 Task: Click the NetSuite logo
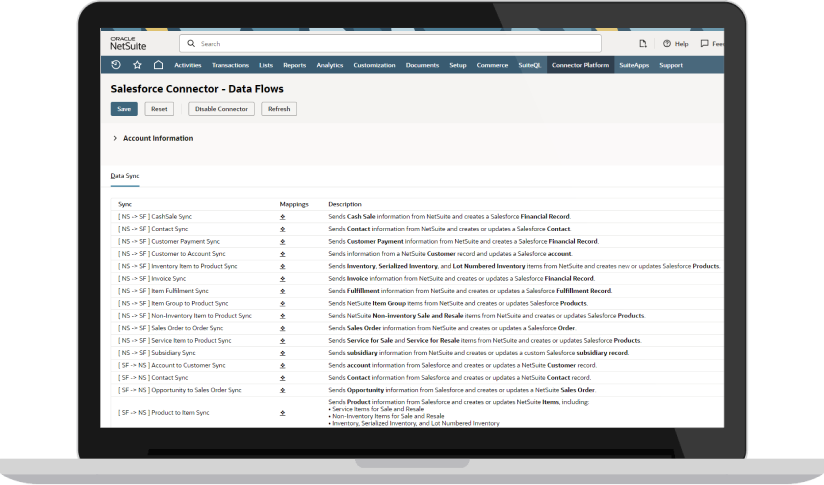click(128, 44)
